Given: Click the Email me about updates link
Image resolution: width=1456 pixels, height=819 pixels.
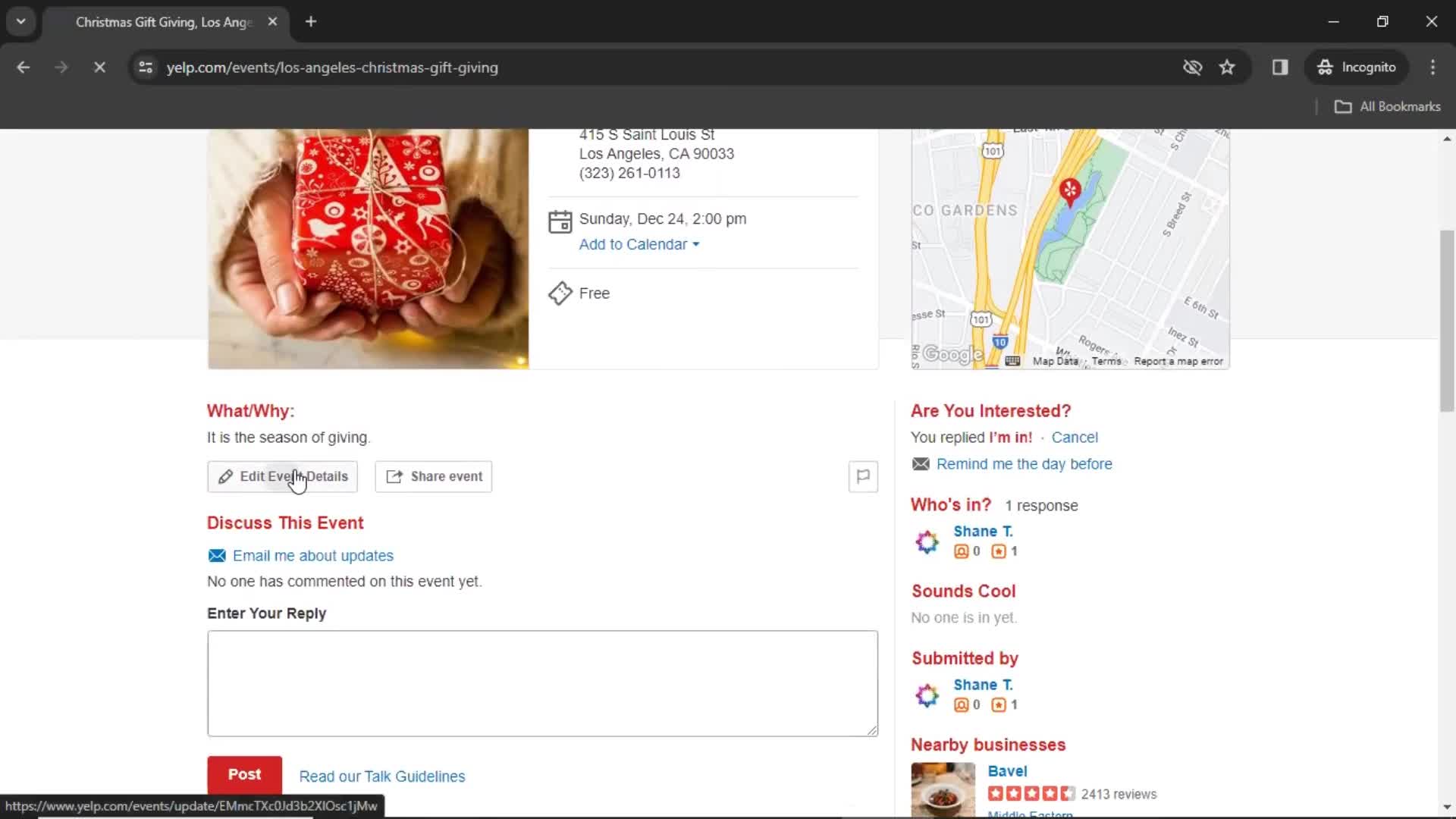Looking at the screenshot, I should click(x=313, y=555).
